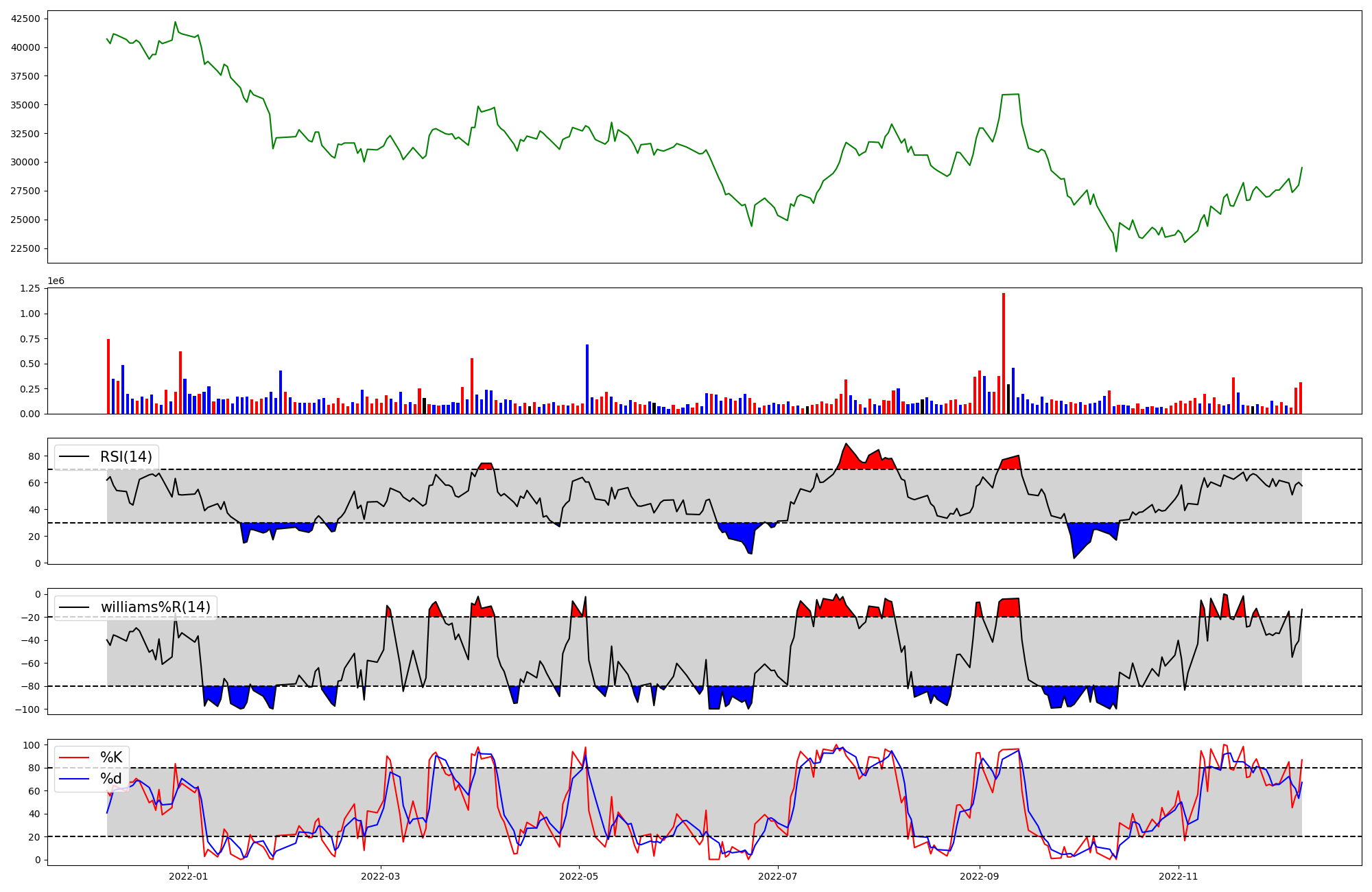
Task: Click the 22500 price axis tick label
Action: coord(25,248)
